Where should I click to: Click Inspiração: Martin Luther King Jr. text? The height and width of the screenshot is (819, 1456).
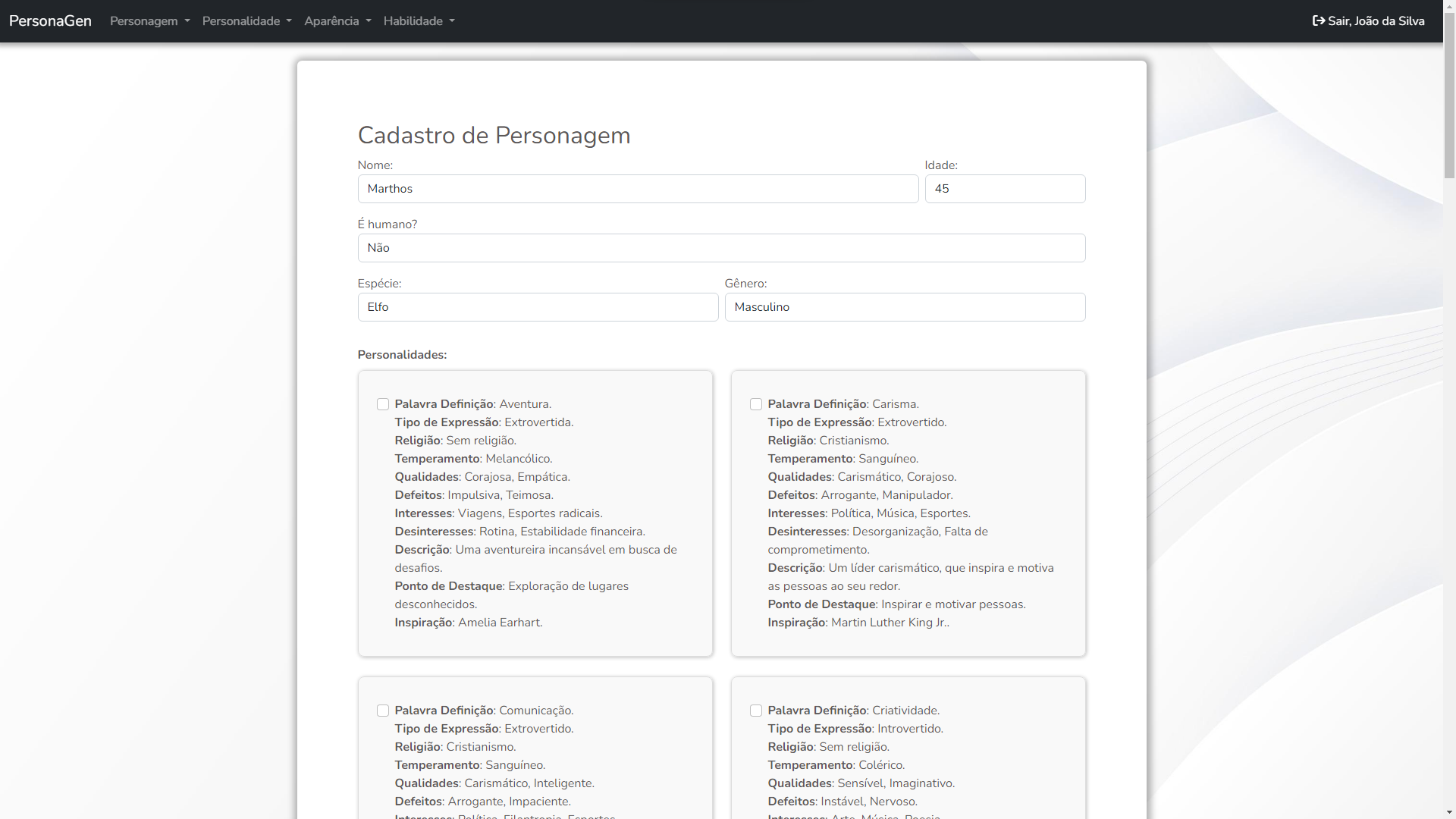point(858,623)
